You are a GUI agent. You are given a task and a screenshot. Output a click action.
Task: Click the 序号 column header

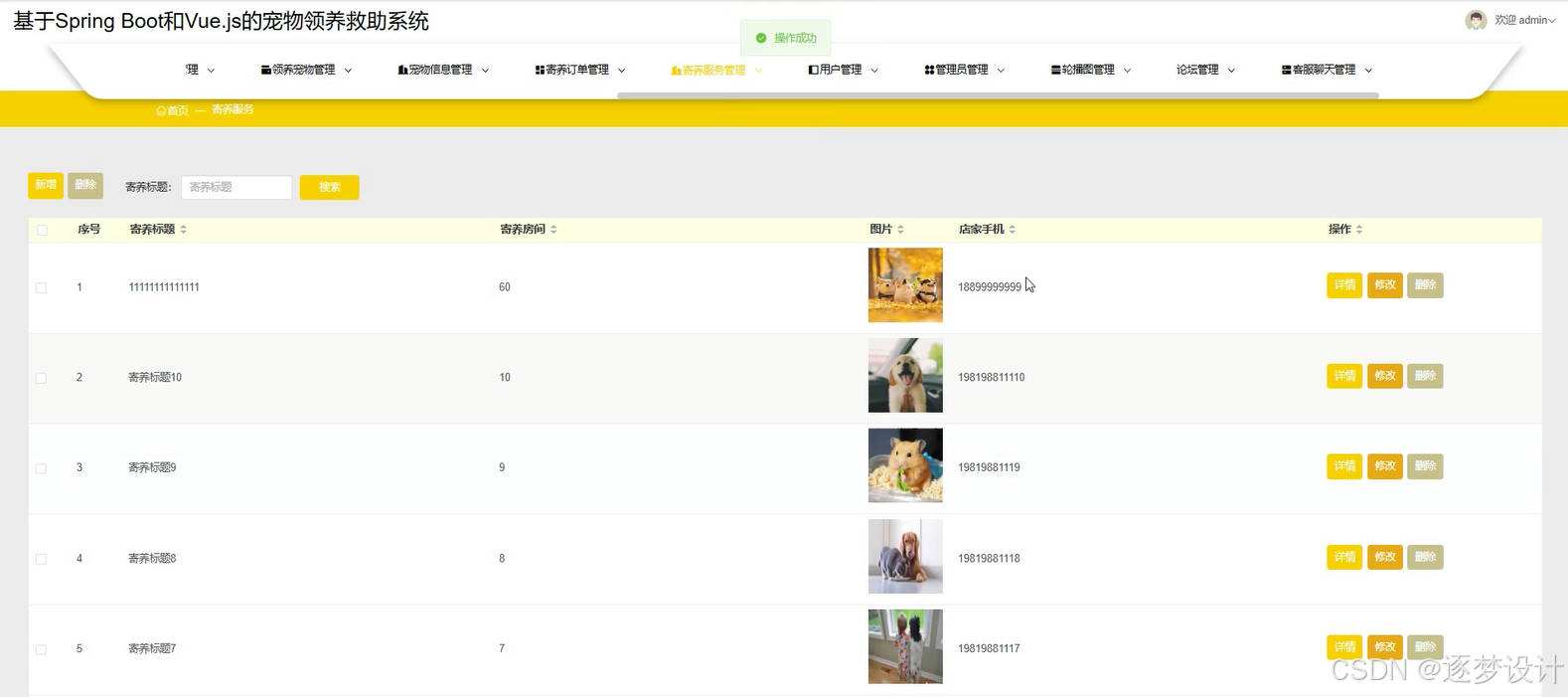89,230
